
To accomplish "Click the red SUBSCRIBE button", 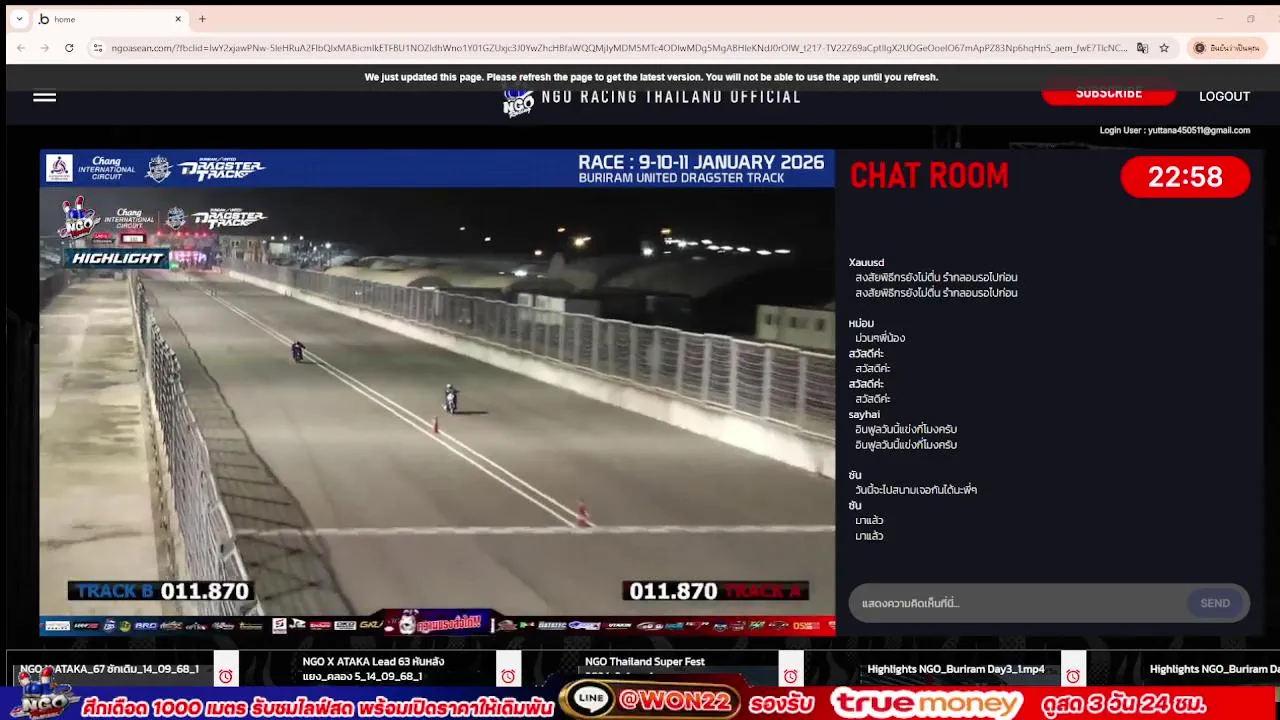I will pos(1108,94).
